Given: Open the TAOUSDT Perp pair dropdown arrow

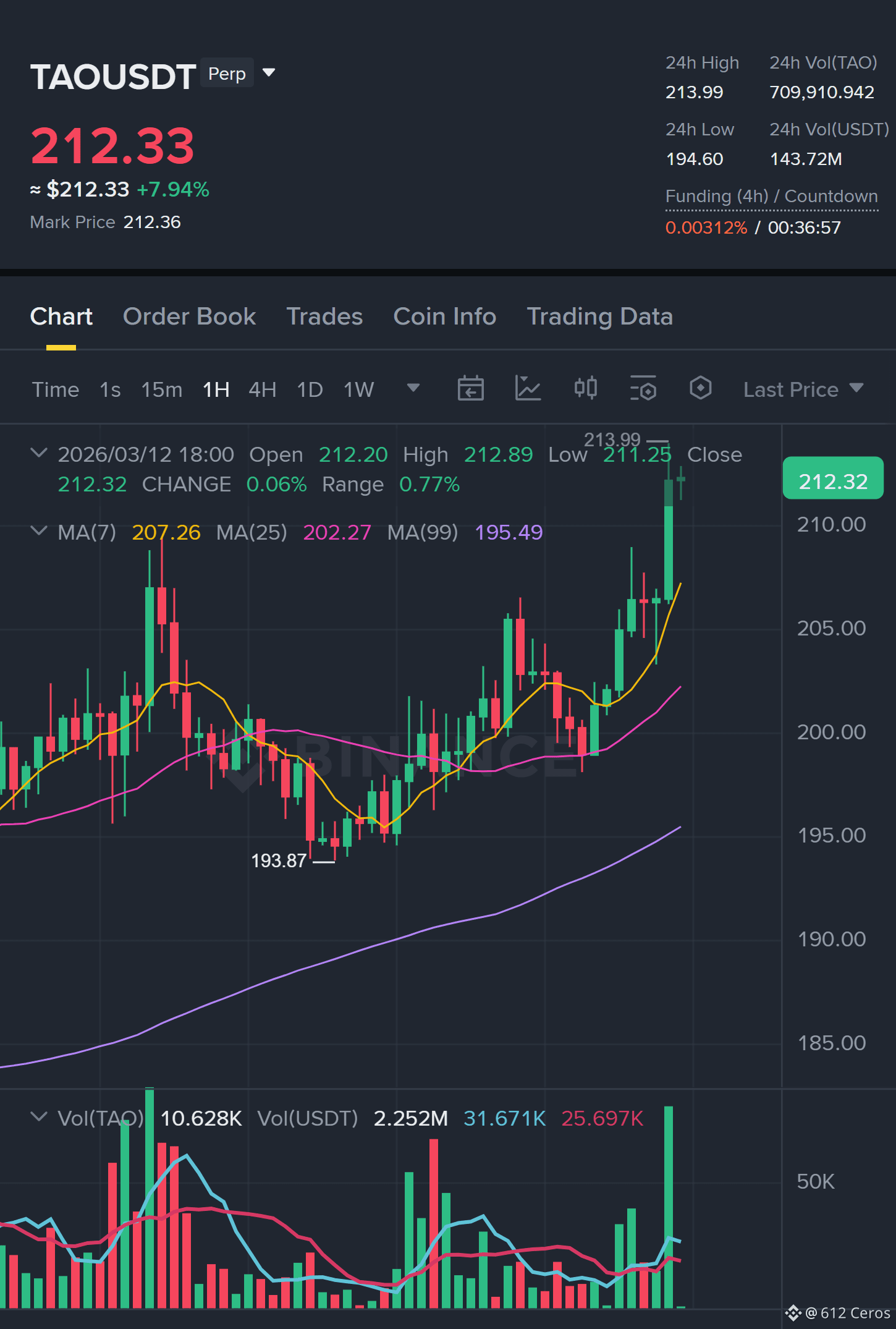Looking at the screenshot, I should click(x=269, y=73).
